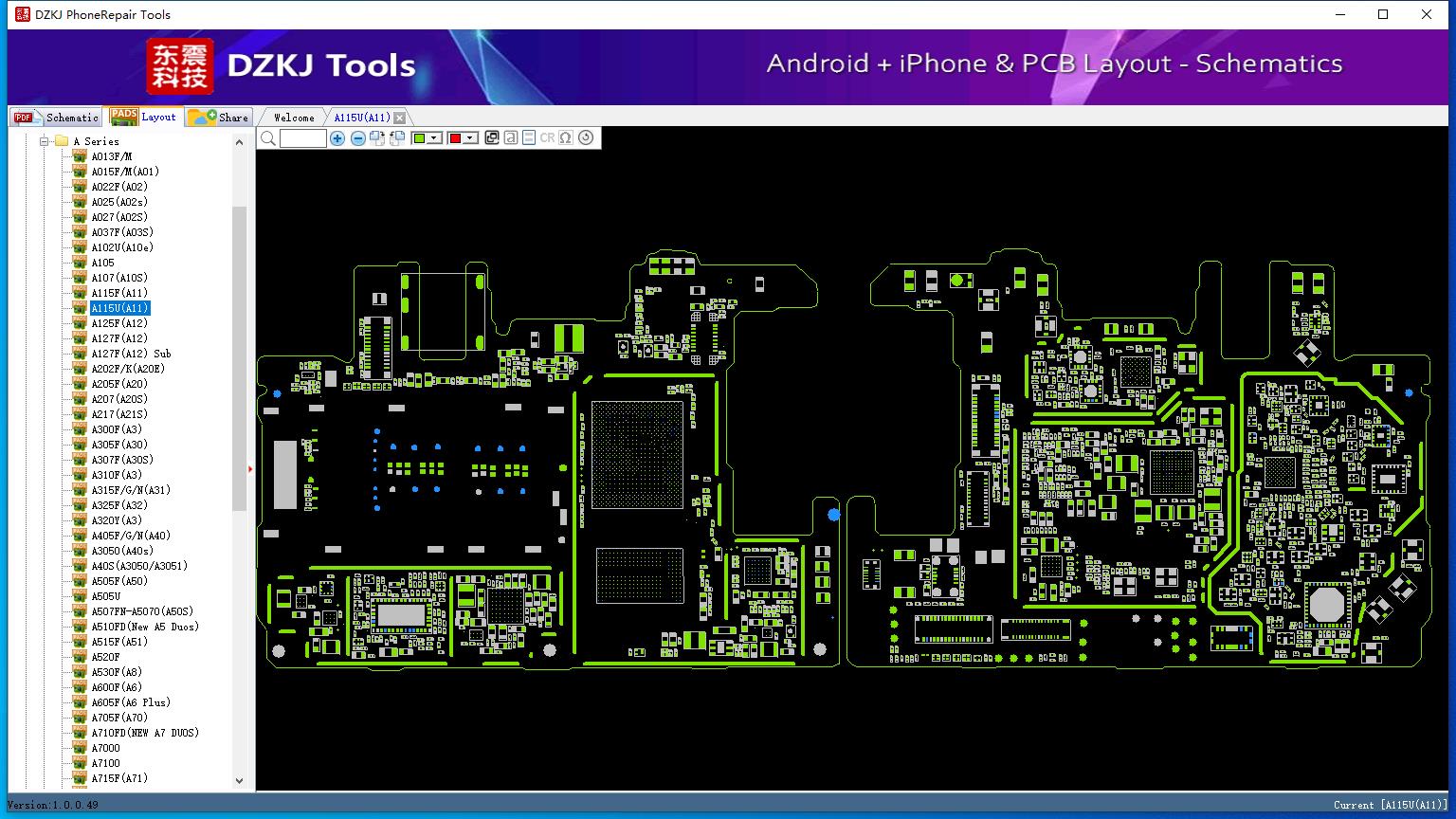Screen dimensions: 1456x819
Task: Open the red color dropdown arrow
Action: (x=470, y=138)
